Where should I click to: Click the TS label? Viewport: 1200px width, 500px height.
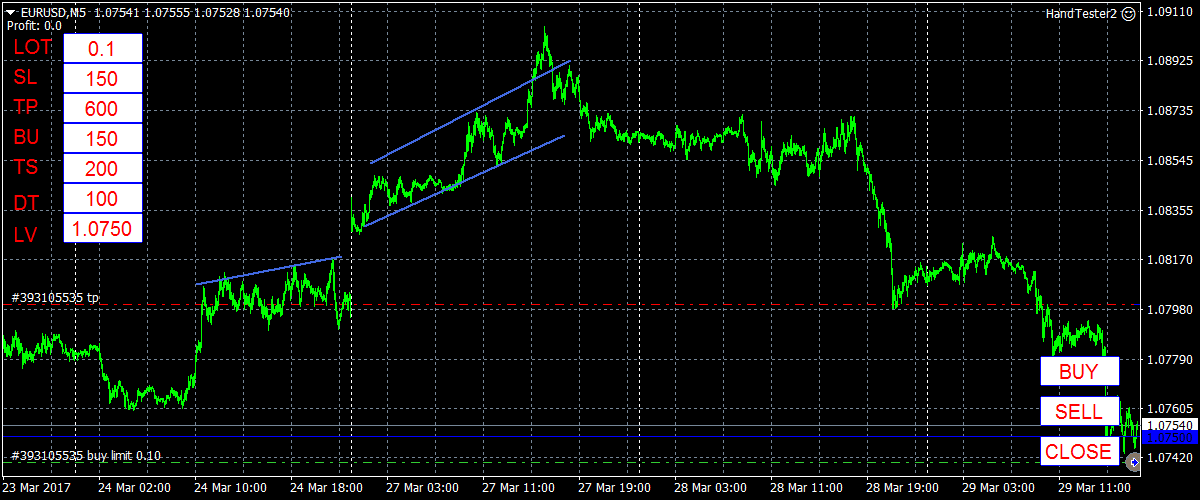click(x=25, y=167)
